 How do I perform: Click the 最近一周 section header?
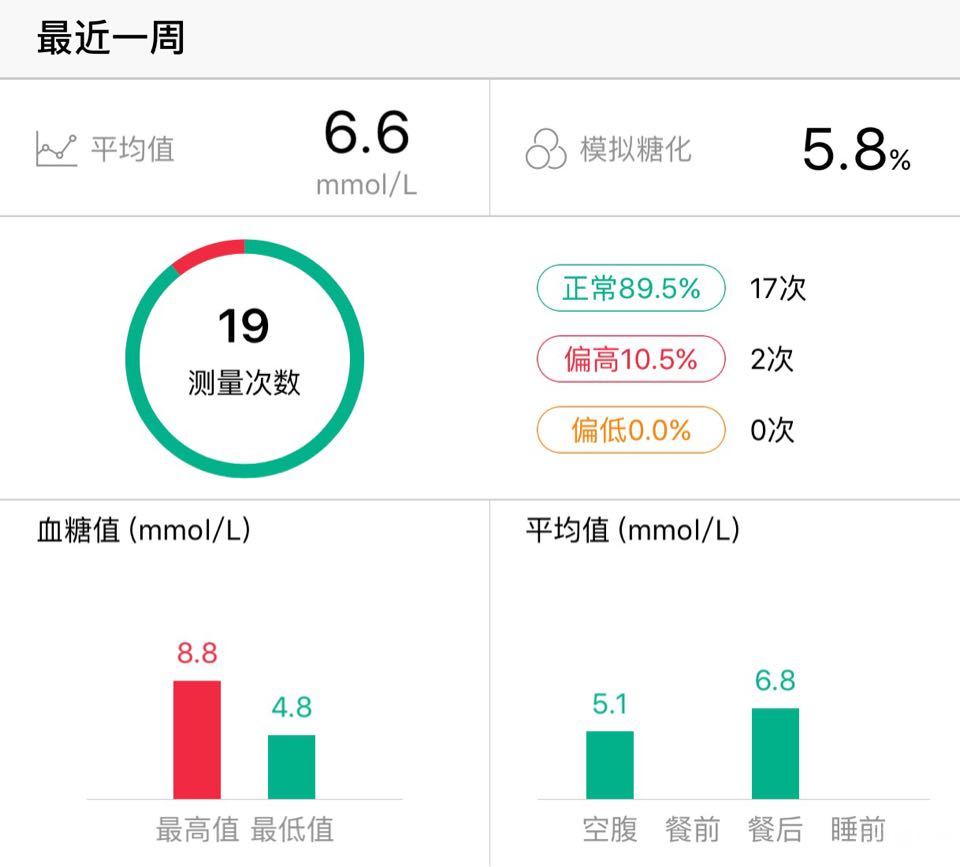111,38
